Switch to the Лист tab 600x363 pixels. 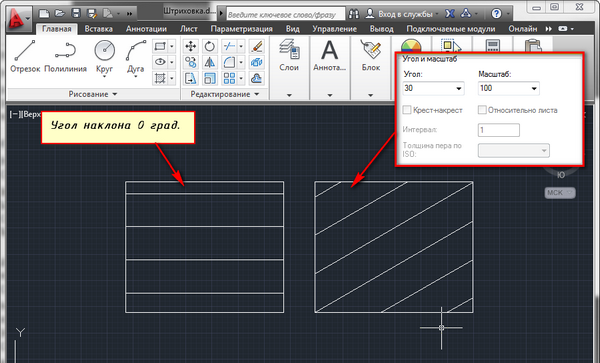(x=189, y=29)
